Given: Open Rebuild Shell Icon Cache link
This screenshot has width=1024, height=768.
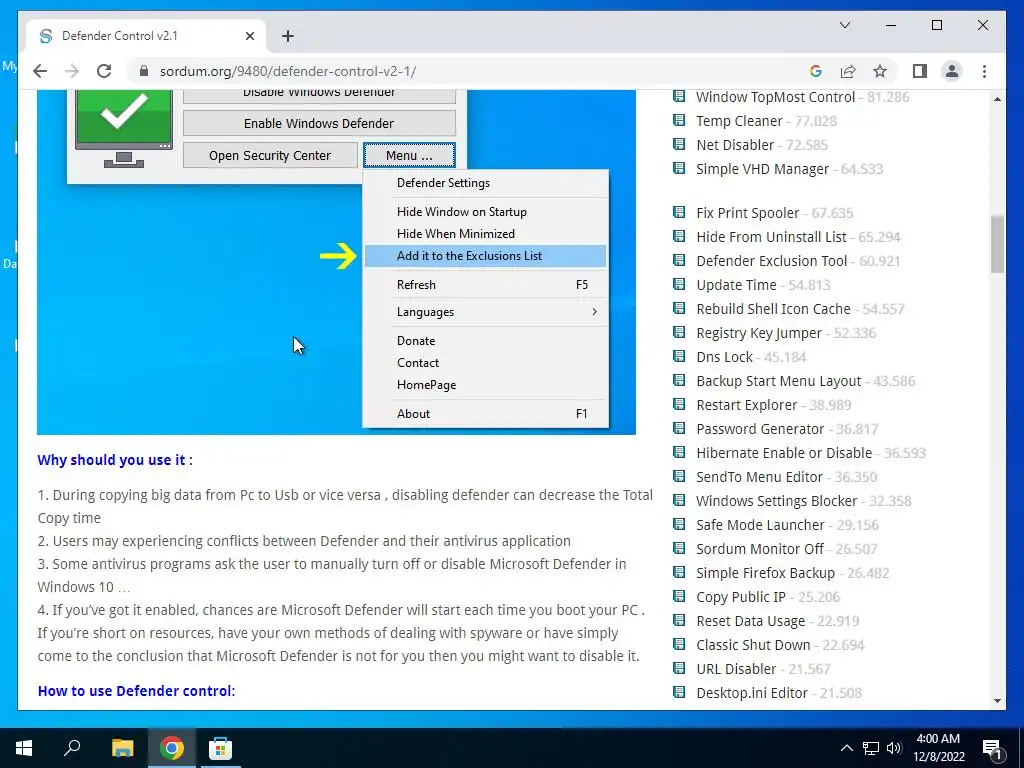Looking at the screenshot, I should pyautogui.click(x=773, y=309).
